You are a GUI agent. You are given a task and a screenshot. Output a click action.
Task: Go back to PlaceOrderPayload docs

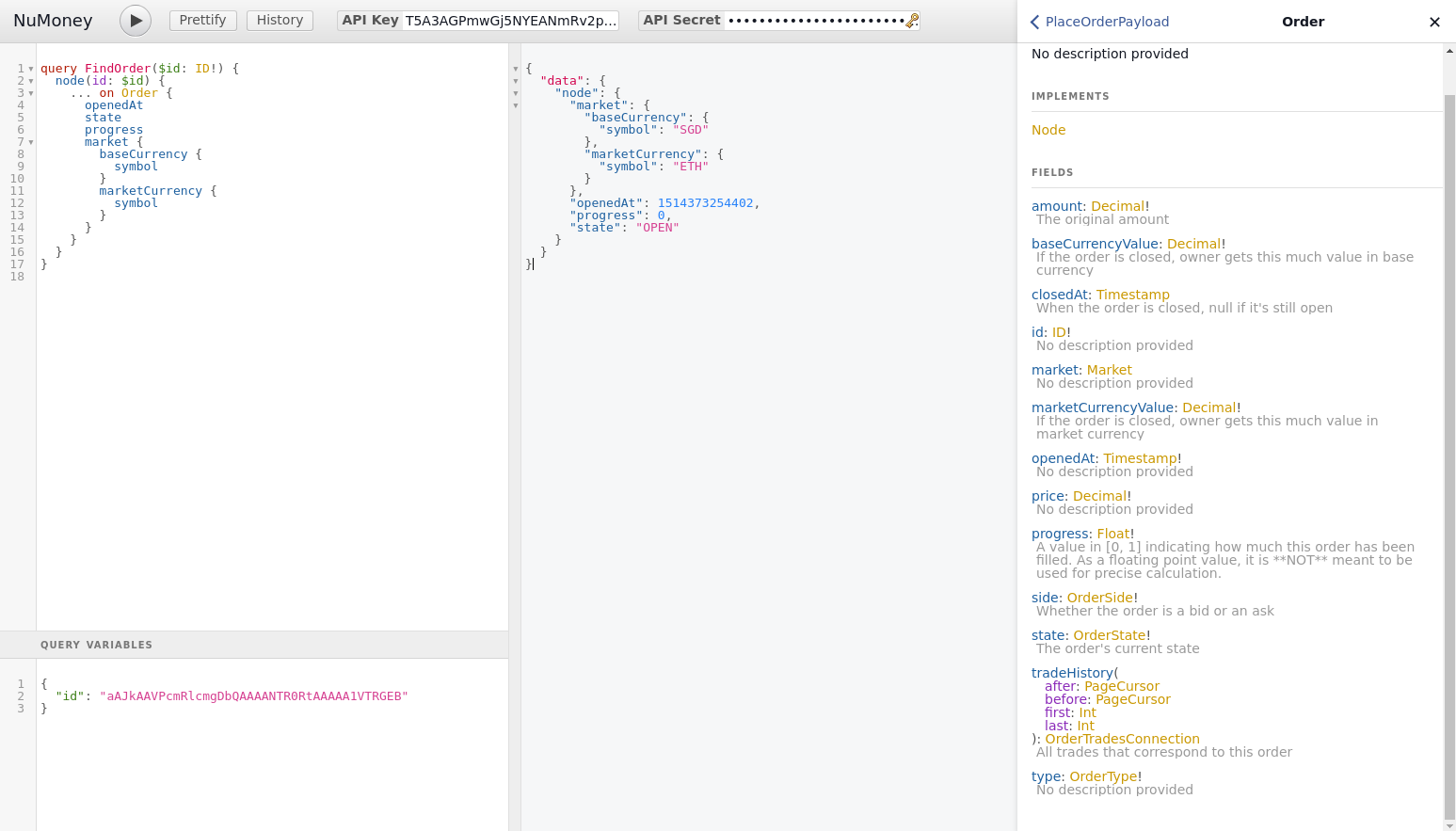pyautogui.click(x=1099, y=22)
